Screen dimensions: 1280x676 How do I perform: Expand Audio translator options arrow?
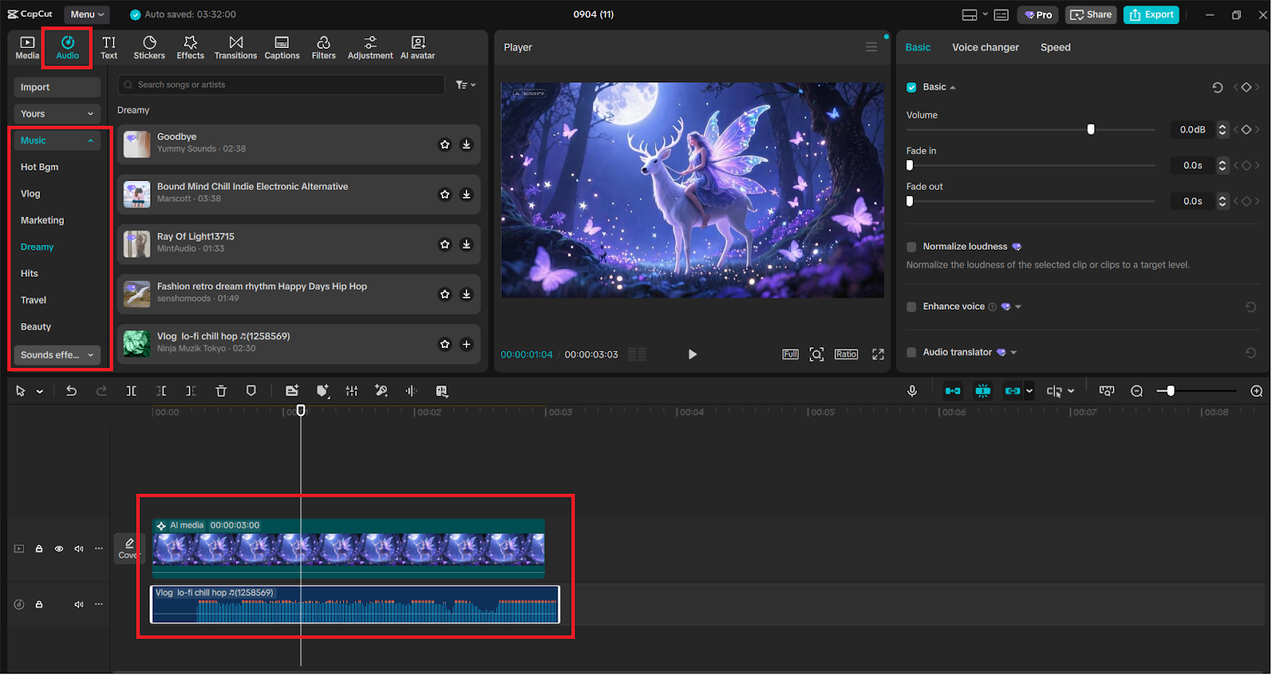coord(1014,353)
